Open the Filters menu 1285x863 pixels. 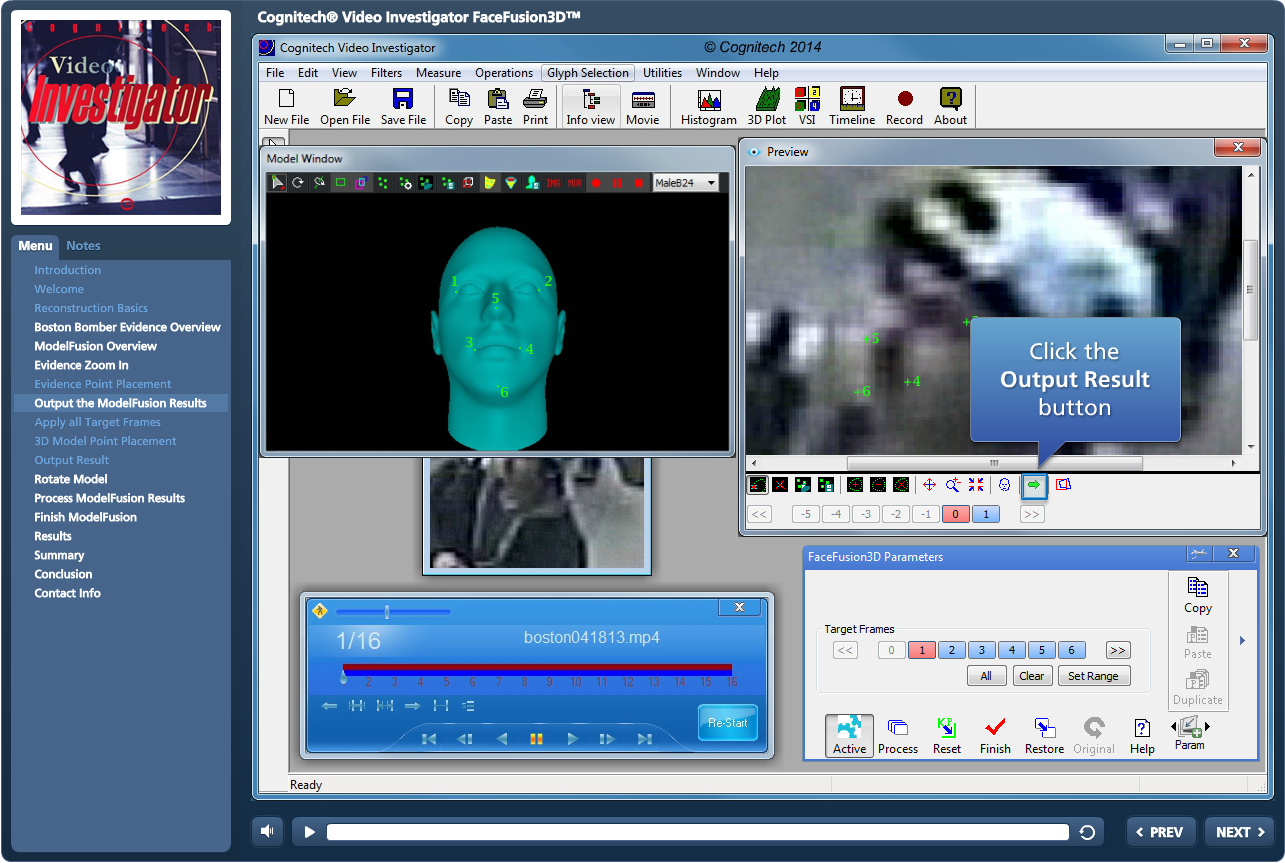tap(386, 73)
